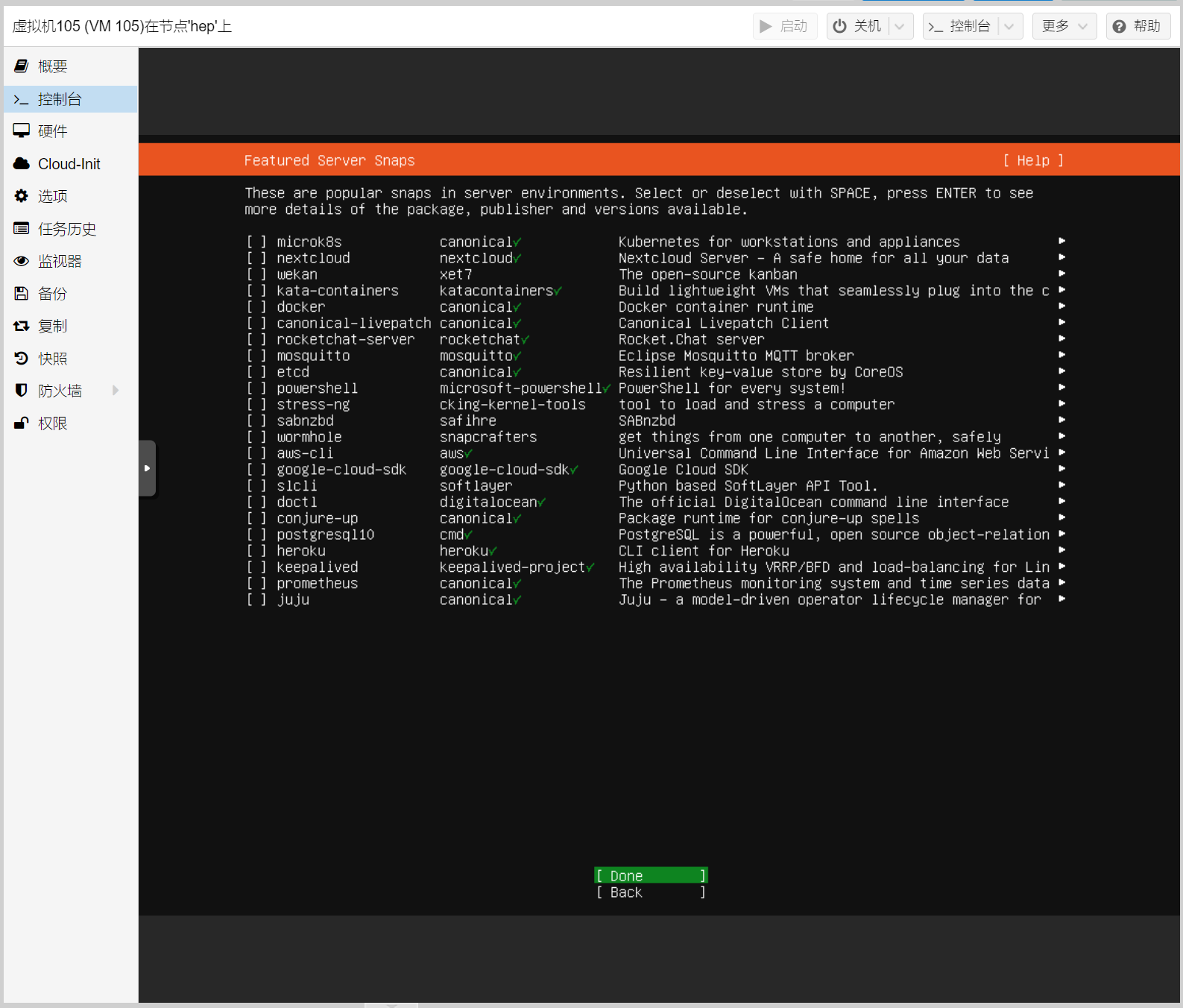Click the Hardware (硬件) monitor icon

click(x=22, y=131)
